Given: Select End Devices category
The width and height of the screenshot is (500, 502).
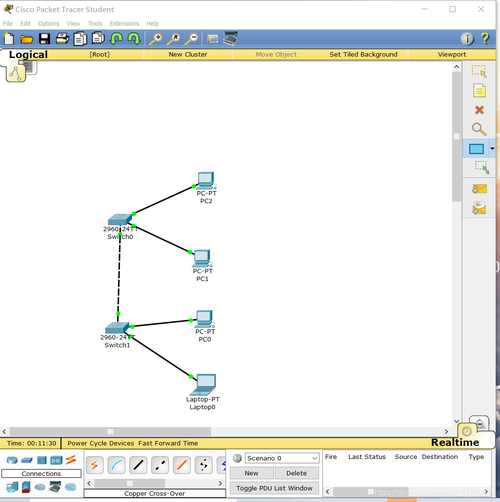Looking at the screenshot, I should click(12, 487).
